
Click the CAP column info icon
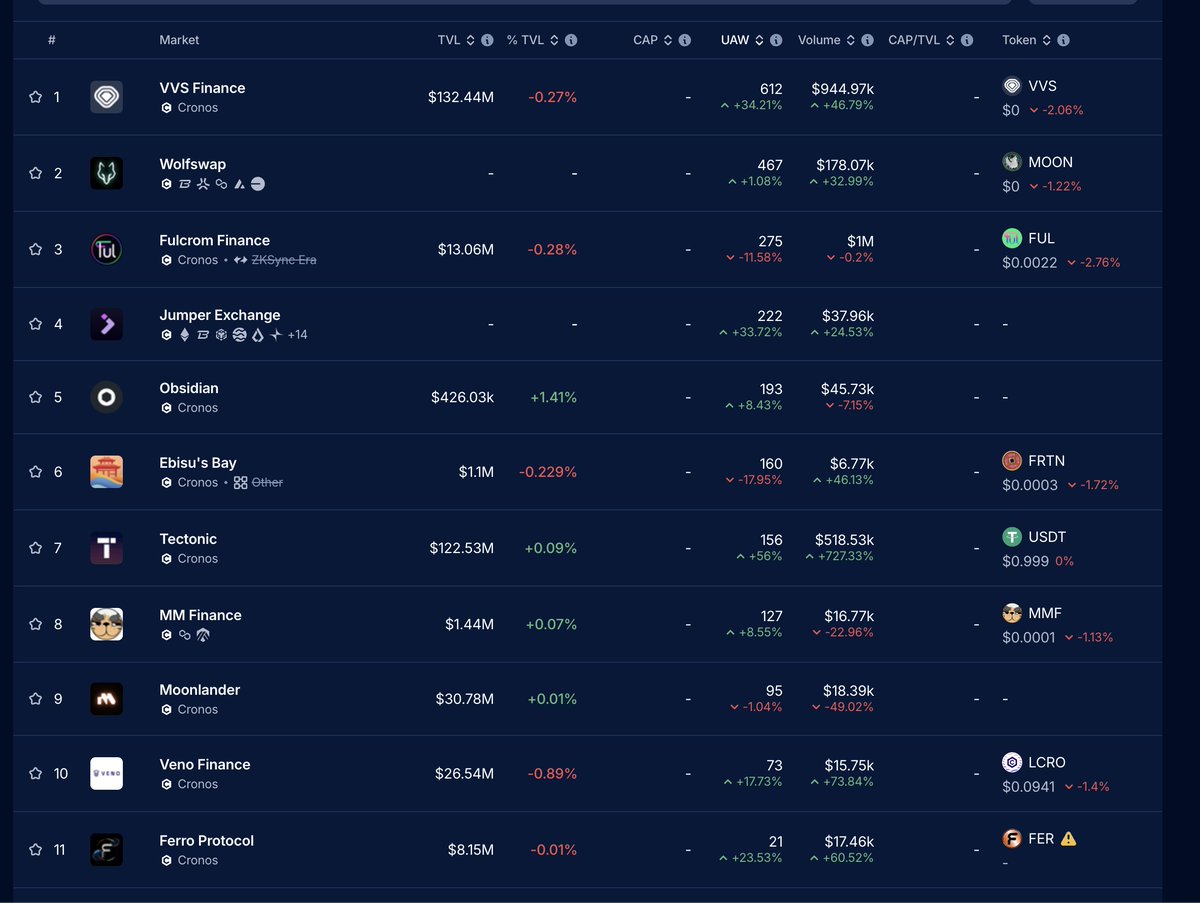pos(685,40)
